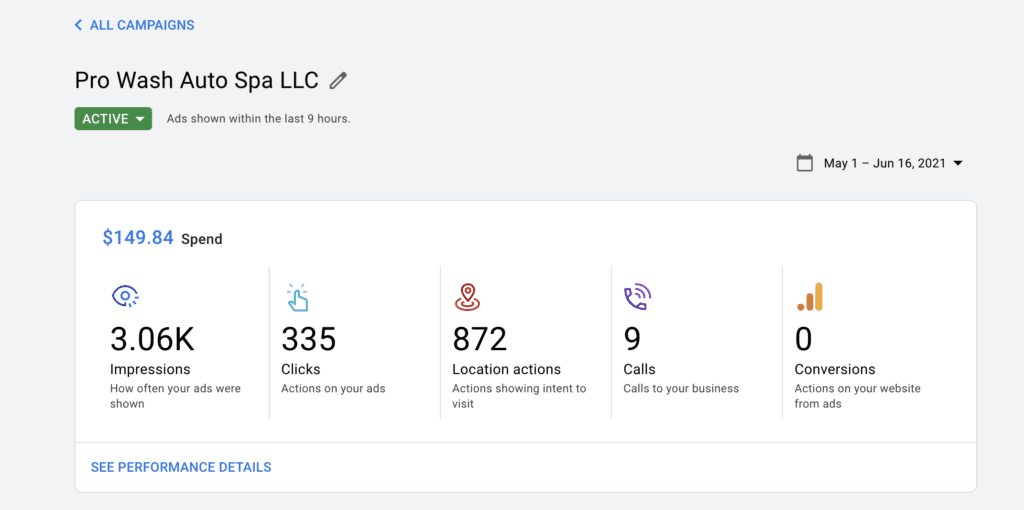Image resolution: width=1024 pixels, height=510 pixels.
Task: Open See Performance Details
Action: click(181, 468)
